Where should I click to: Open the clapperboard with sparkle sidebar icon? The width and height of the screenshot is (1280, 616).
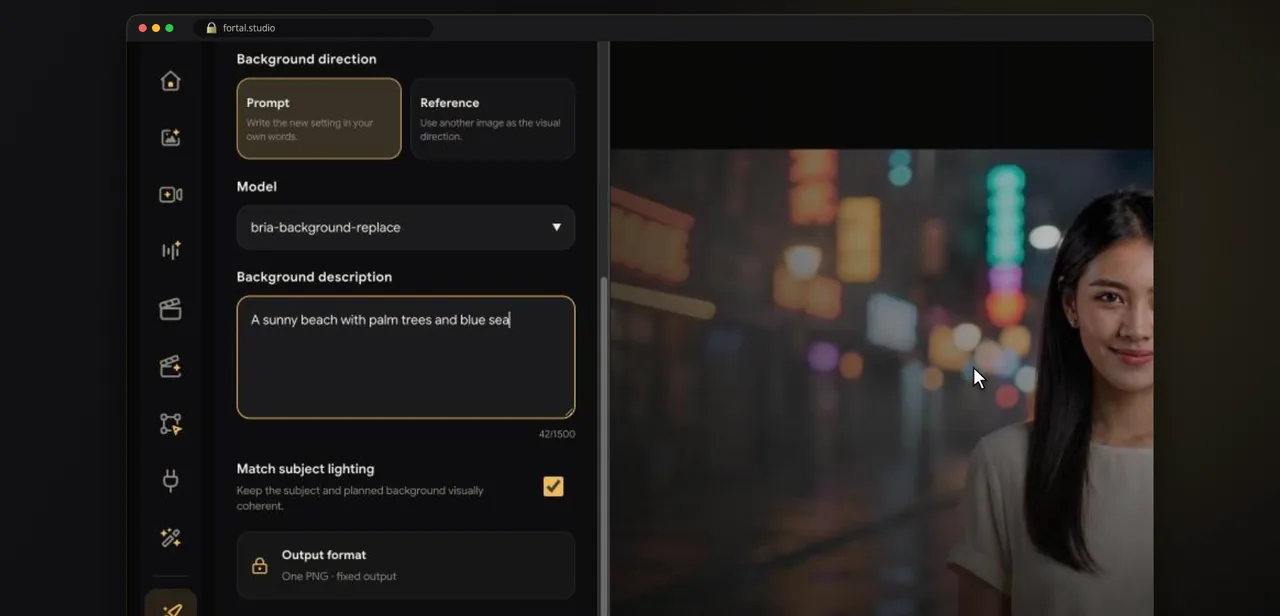[171, 366]
